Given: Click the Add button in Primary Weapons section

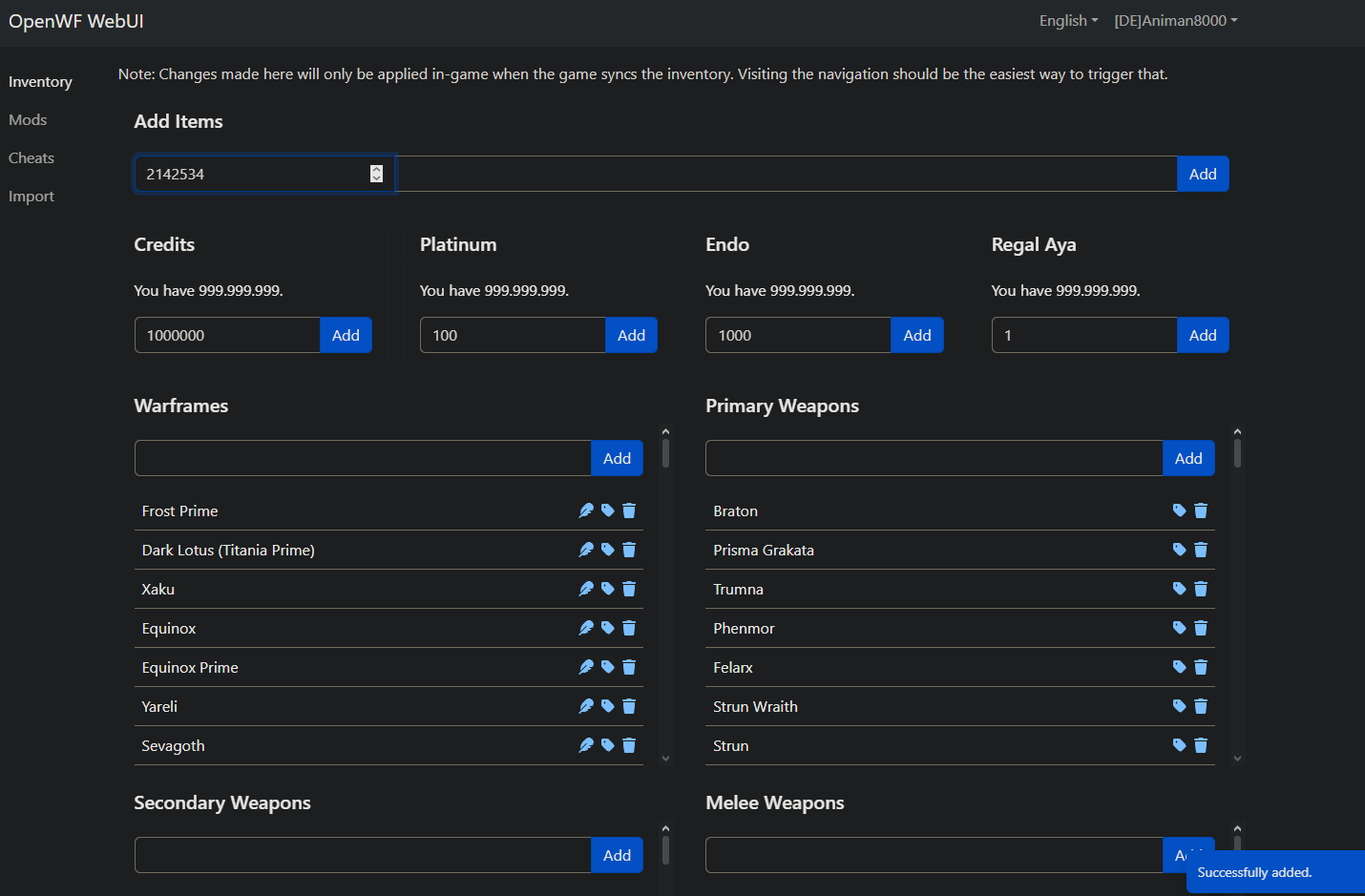Looking at the screenshot, I should click(x=1188, y=458).
